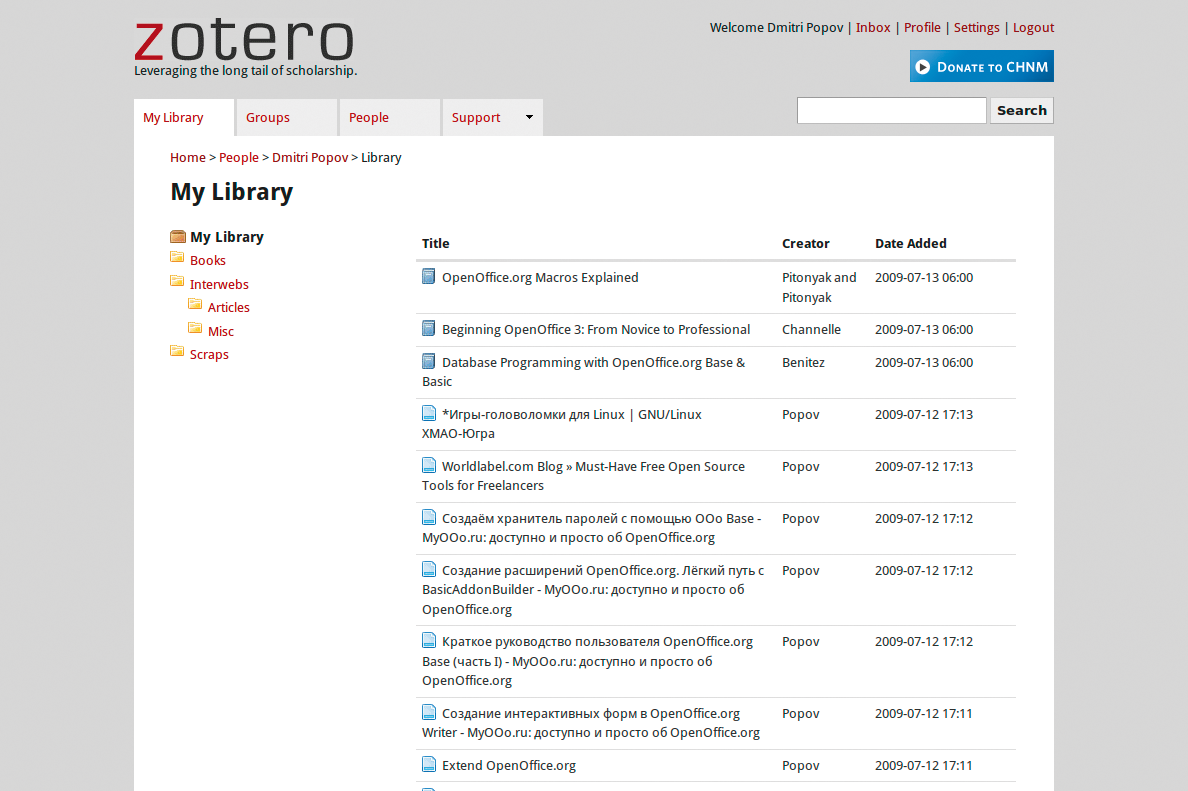Open item OpenOffice.org Macros Explained

click(x=540, y=277)
